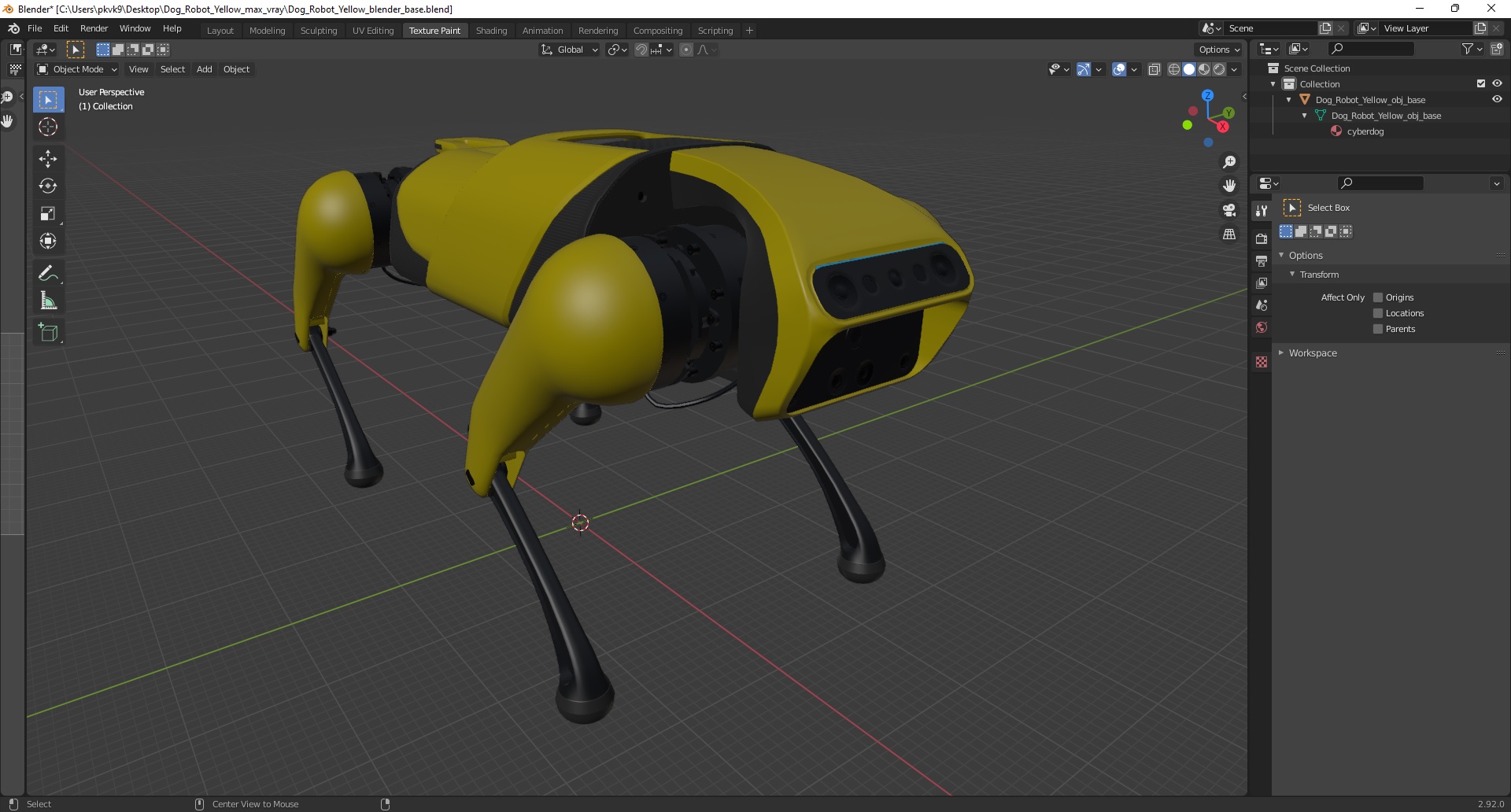This screenshot has width=1511, height=812.
Task: Toggle X-ray mode button in header
Action: point(1154,69)
